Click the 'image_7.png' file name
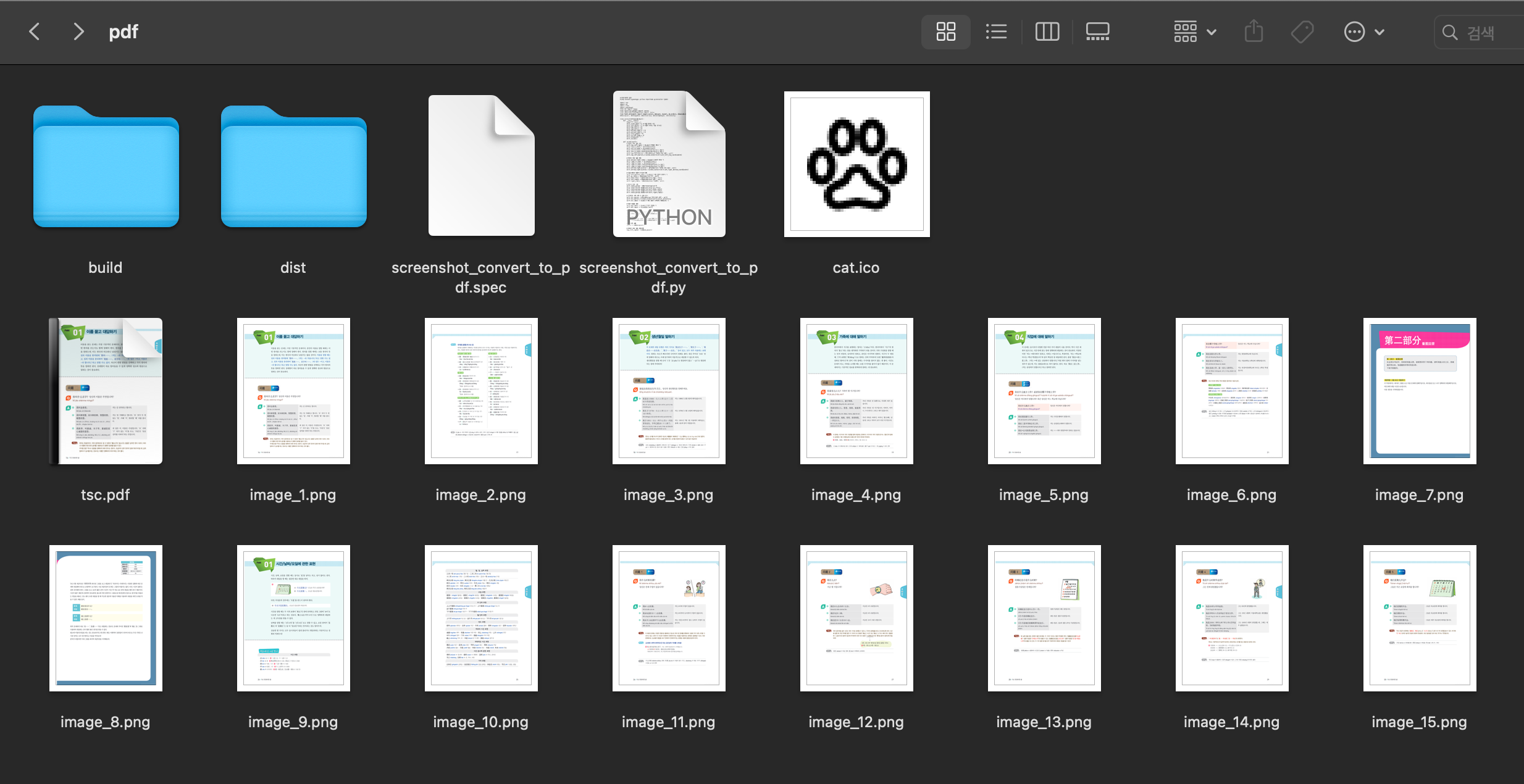The height and width of the screenshot is (784, 1524). 1420,494
